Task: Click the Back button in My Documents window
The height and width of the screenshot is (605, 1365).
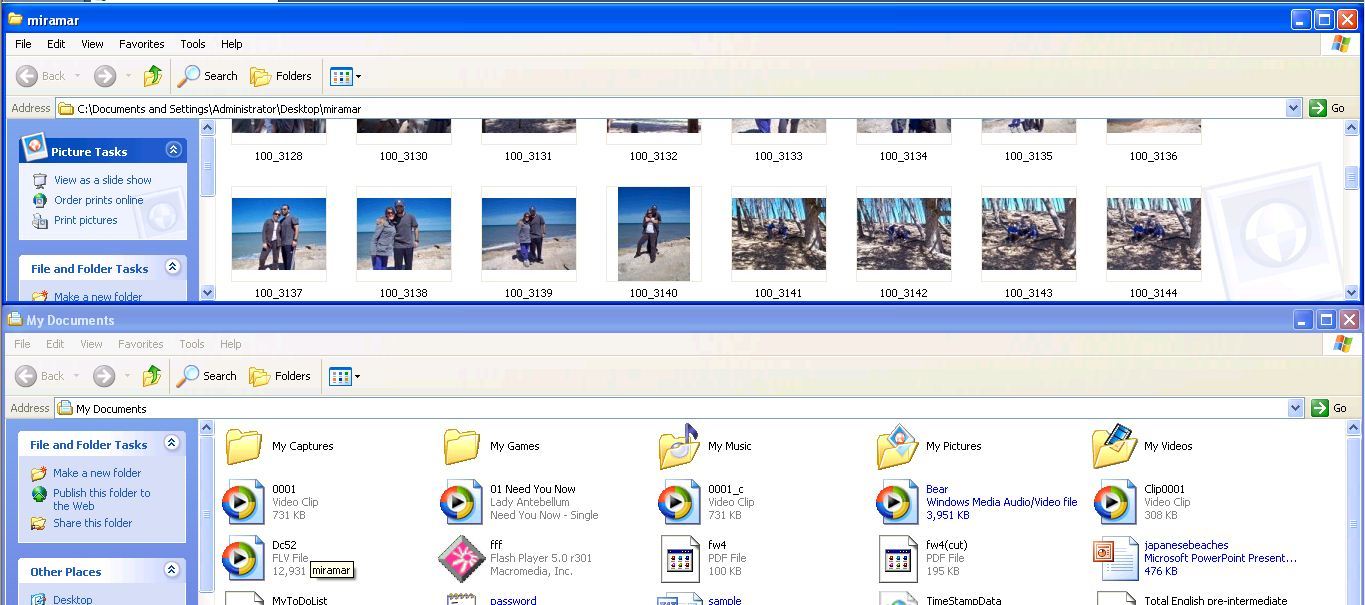Action: click(41, 376)
